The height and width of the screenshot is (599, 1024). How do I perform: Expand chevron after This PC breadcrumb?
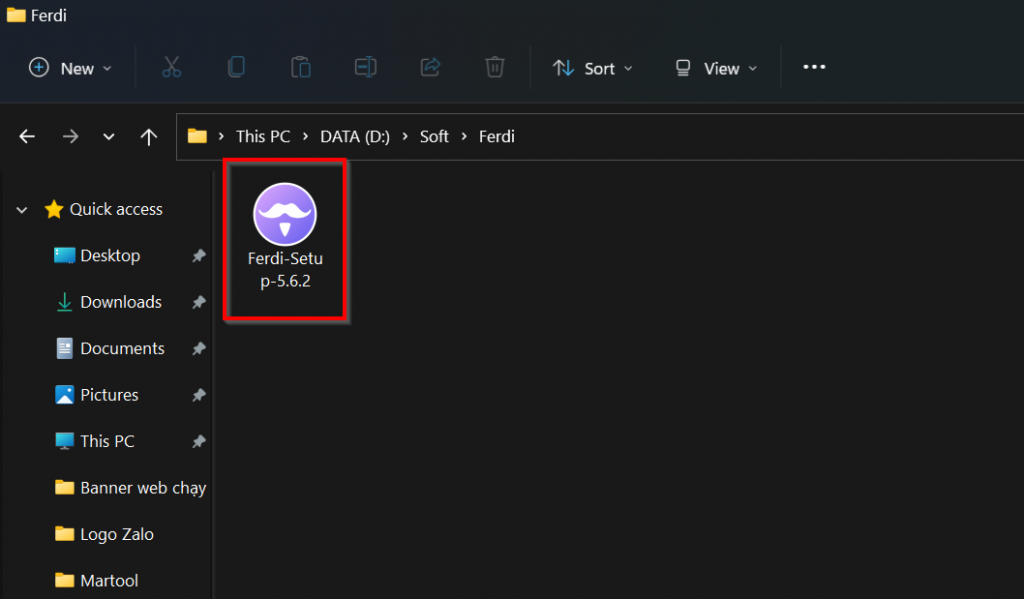point(305,137)
